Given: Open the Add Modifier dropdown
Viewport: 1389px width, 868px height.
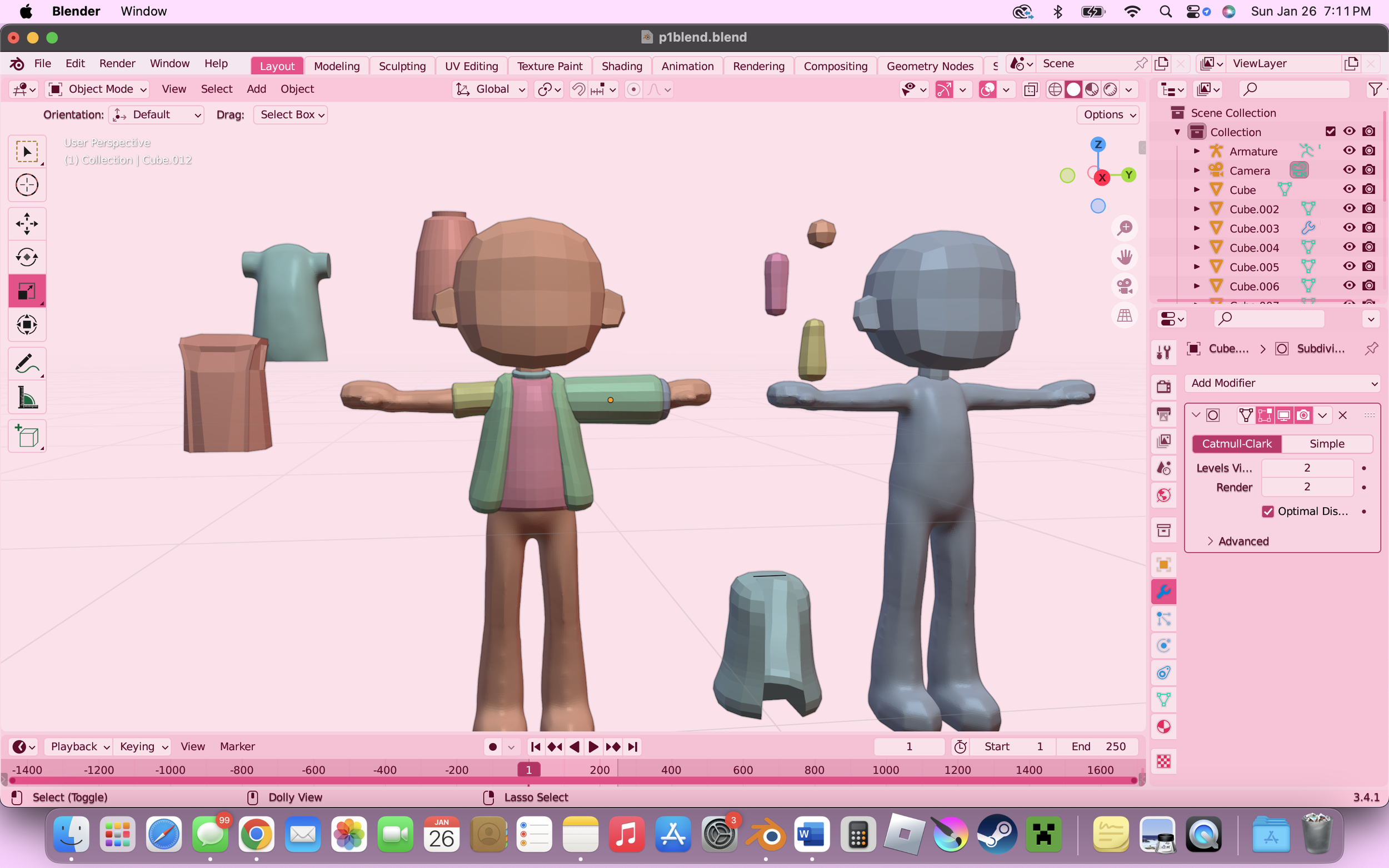Looking at the screenshot, I should (x=1282, y=383).
